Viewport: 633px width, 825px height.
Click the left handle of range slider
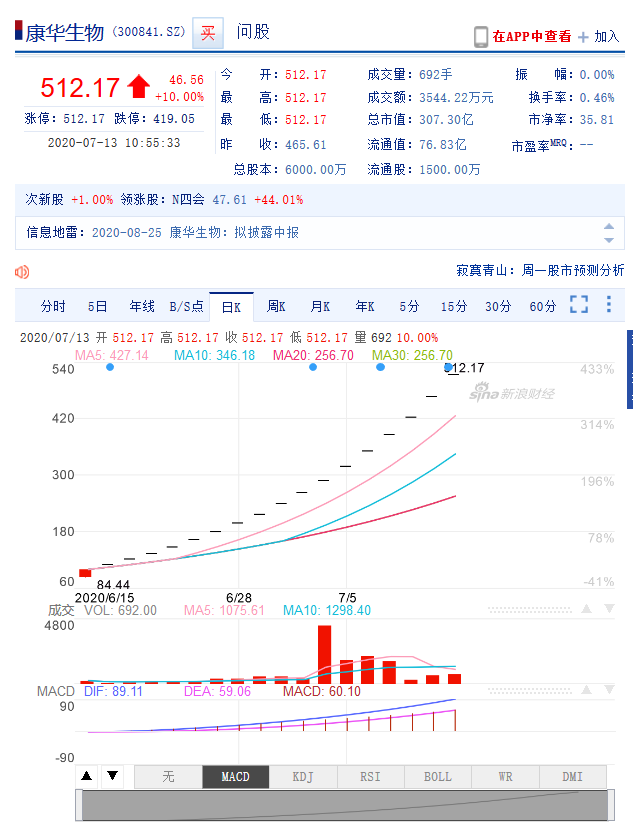pyautogui.click(x=78, y=805)
